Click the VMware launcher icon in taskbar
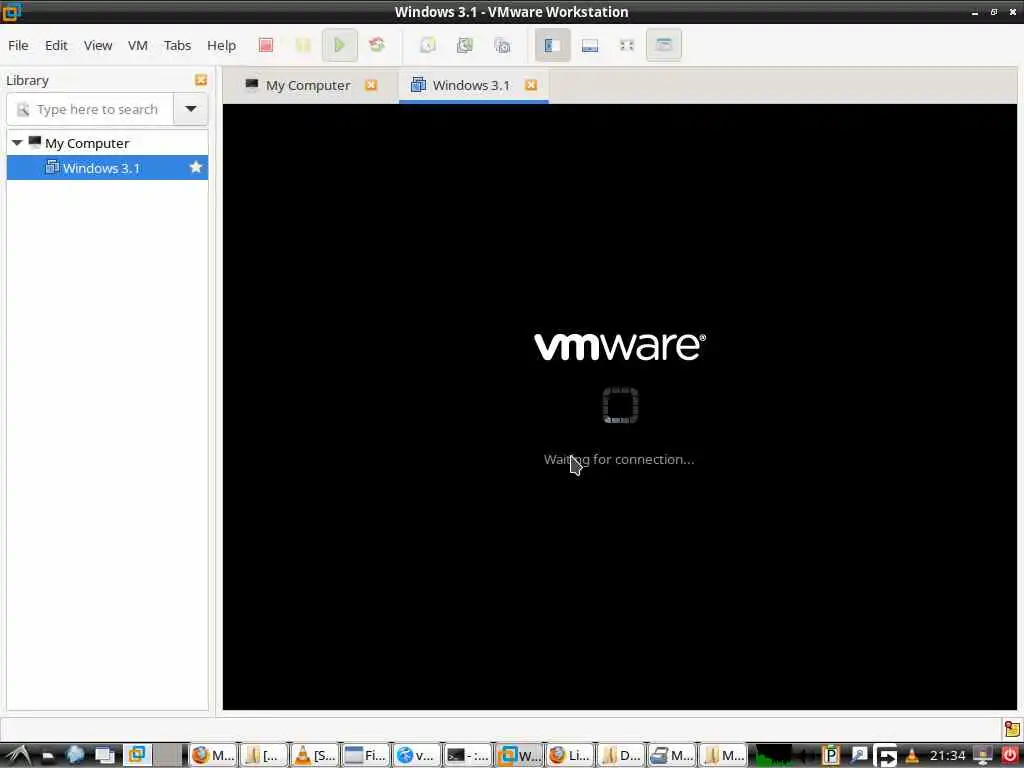The height and width of the screenshot is (768, 1024). click(x=136, y=756)
